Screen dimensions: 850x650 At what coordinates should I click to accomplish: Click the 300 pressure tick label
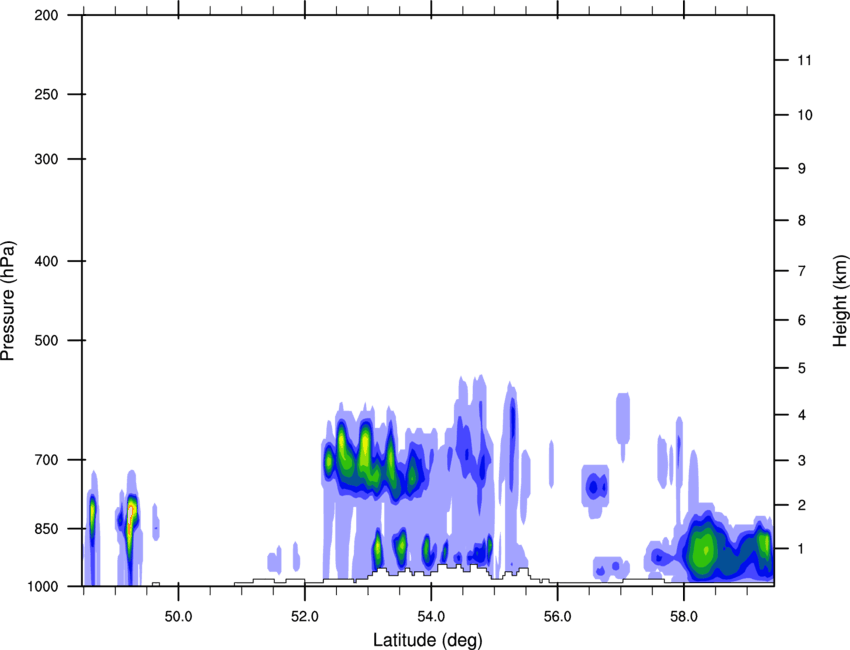click(x=46, y=159)
